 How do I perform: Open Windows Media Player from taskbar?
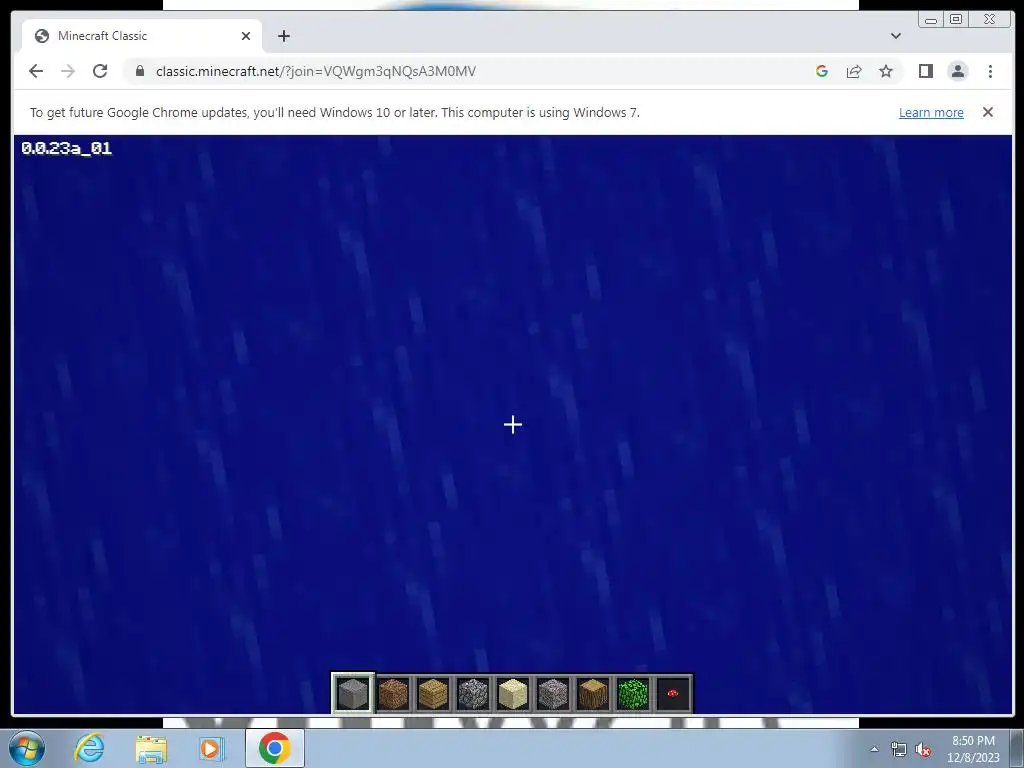pos(210,748)
